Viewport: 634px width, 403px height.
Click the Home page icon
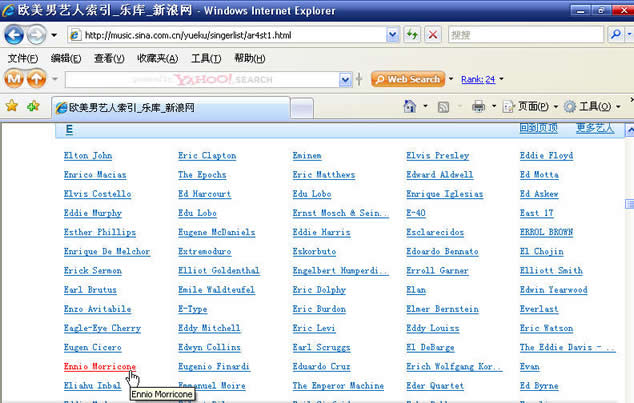click(410, 106)
